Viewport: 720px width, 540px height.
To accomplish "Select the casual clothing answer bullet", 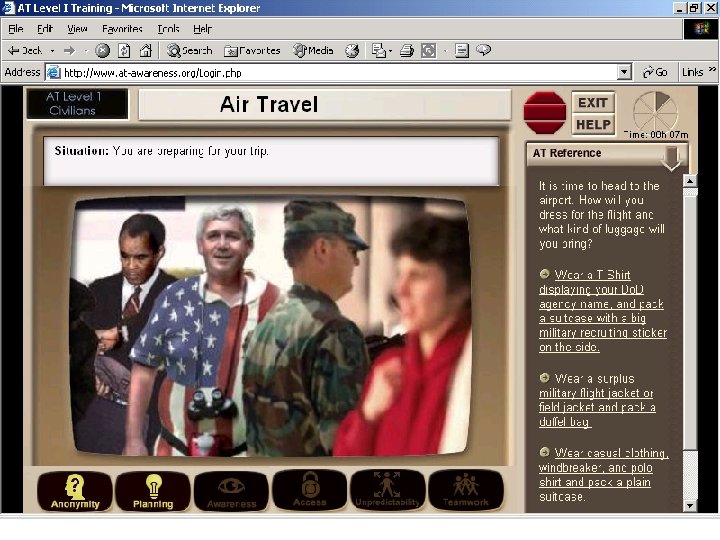I will click(545, 452).
